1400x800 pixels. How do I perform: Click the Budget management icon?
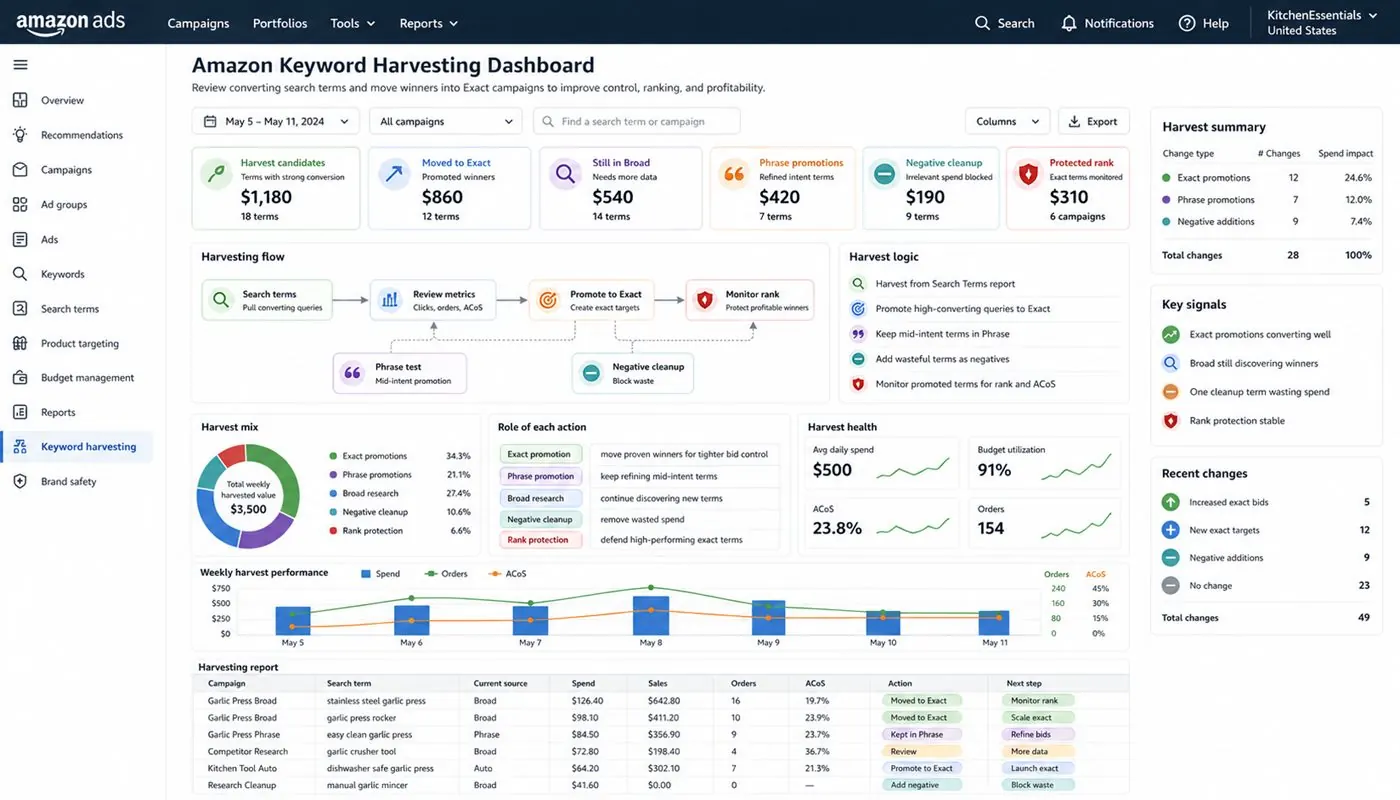coord(20,378)
